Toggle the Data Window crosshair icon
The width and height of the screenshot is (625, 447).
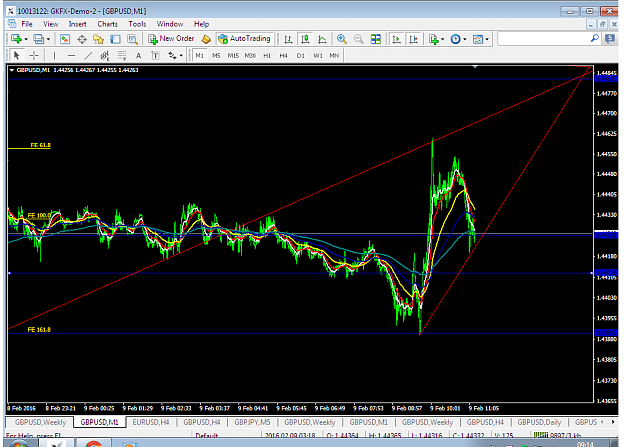(x=82, y=39)
